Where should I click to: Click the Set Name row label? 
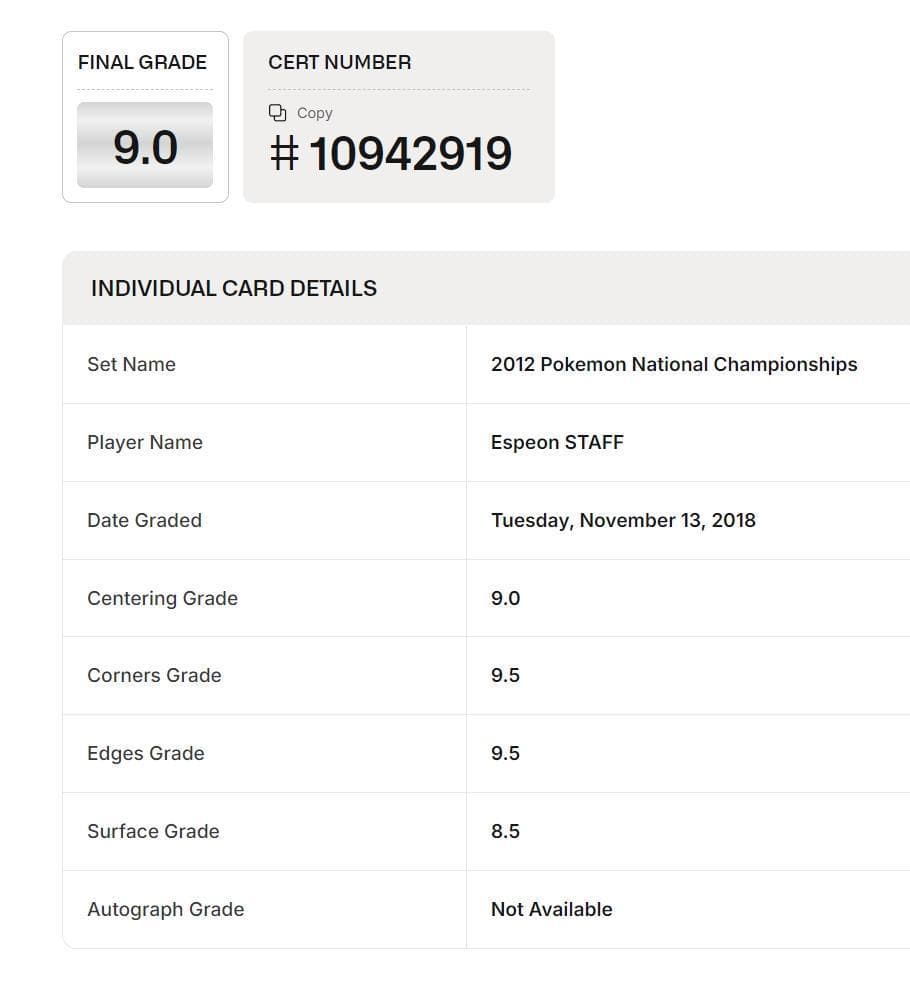click(131, 364)
